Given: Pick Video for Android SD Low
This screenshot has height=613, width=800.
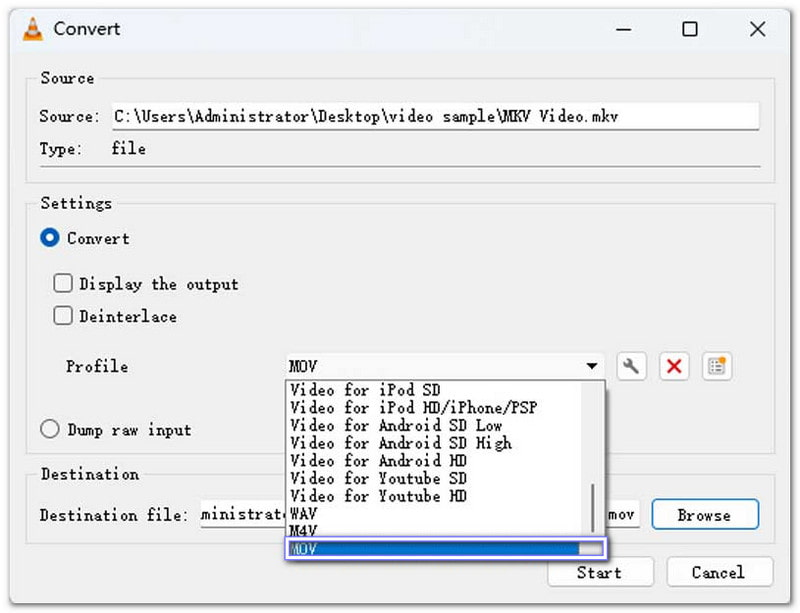Looking at the screenshot, I should tap(434, 425).
